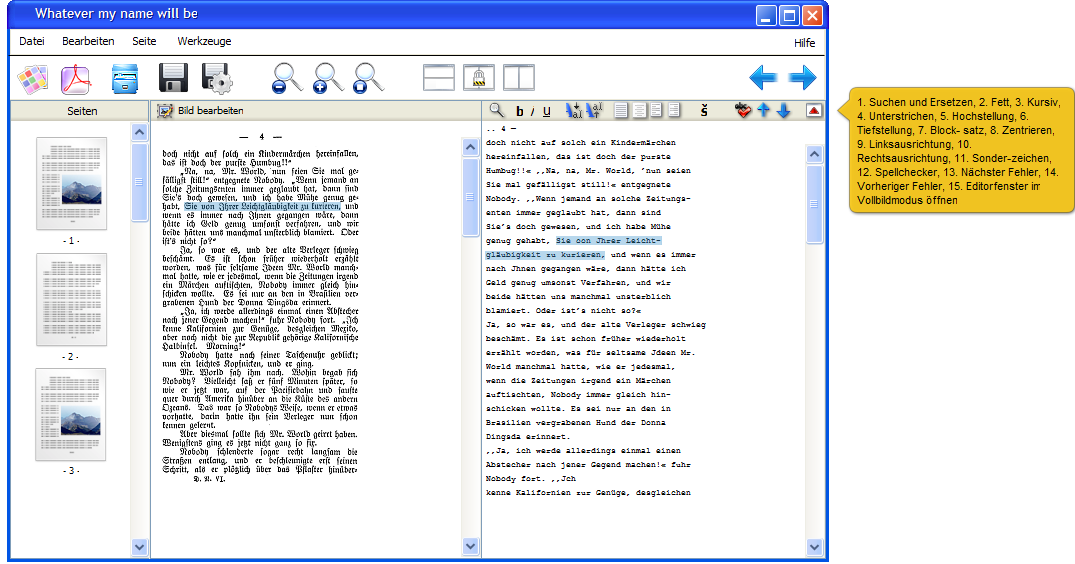Click highlighted text 'Sie oon Jhrer Leicht-'
Image resolution: width=1075 pixels, height=564 pixels.
point(609,241)
